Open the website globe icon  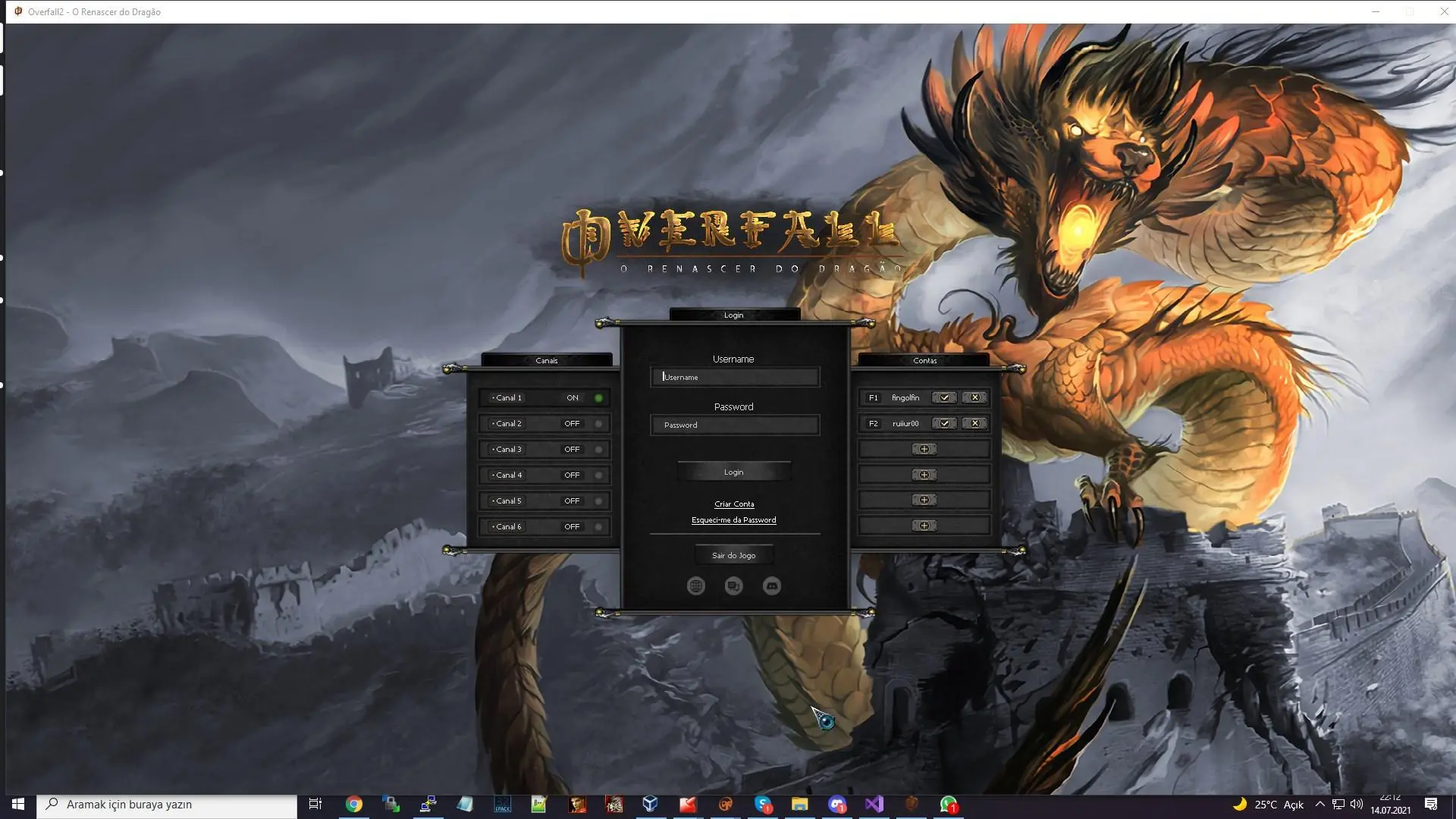pos(695,585)
